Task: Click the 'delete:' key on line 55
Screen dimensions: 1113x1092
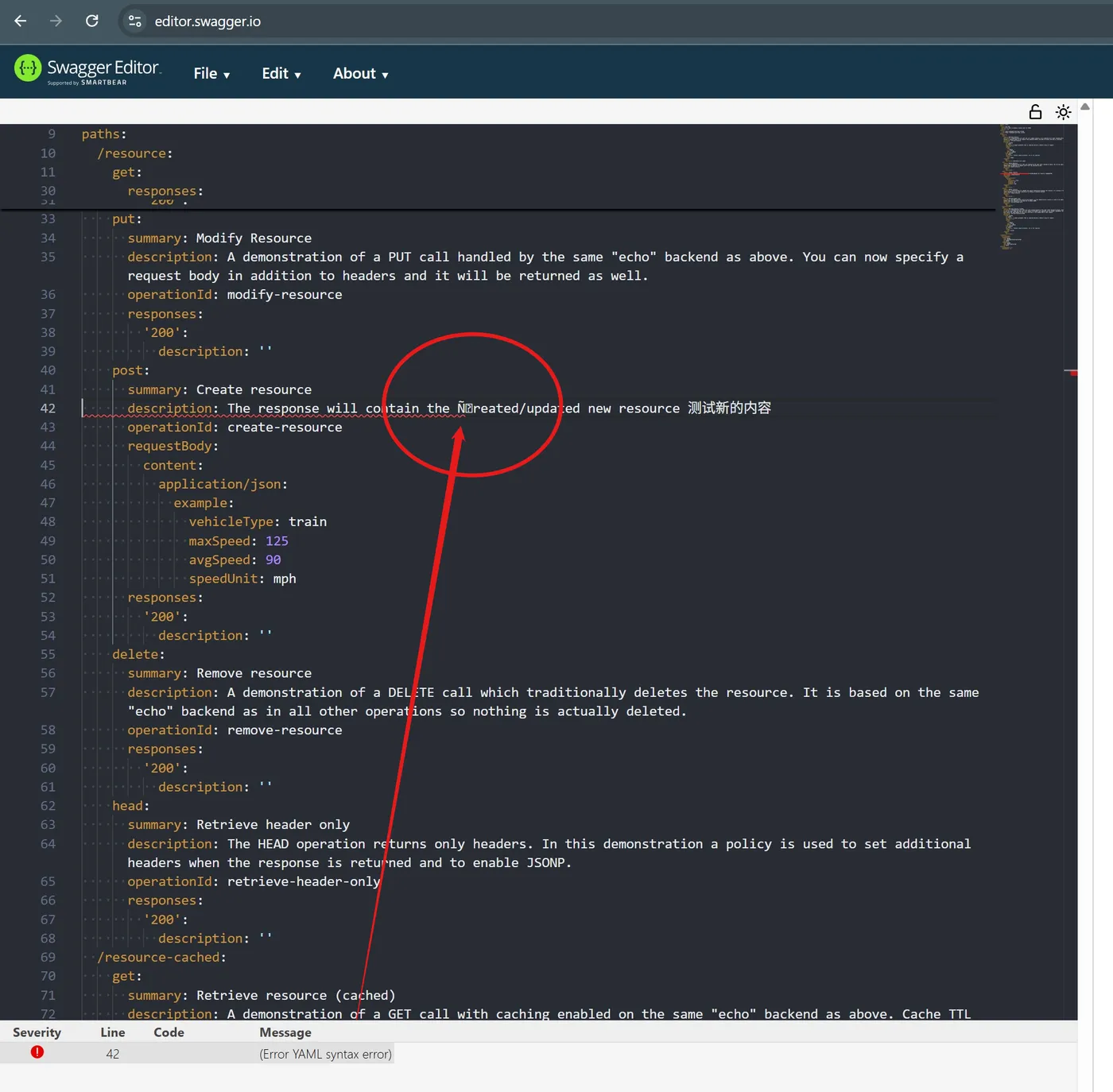Action: 138,655
